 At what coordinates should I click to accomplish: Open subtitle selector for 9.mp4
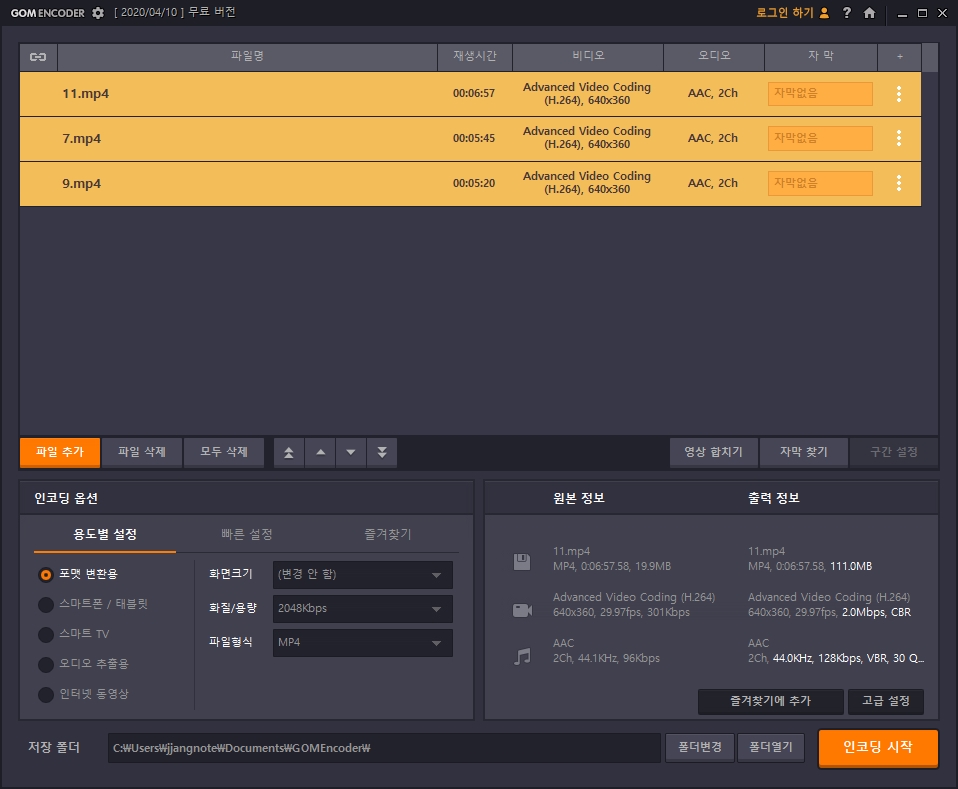pyautogui.click(x=820, y=183)
